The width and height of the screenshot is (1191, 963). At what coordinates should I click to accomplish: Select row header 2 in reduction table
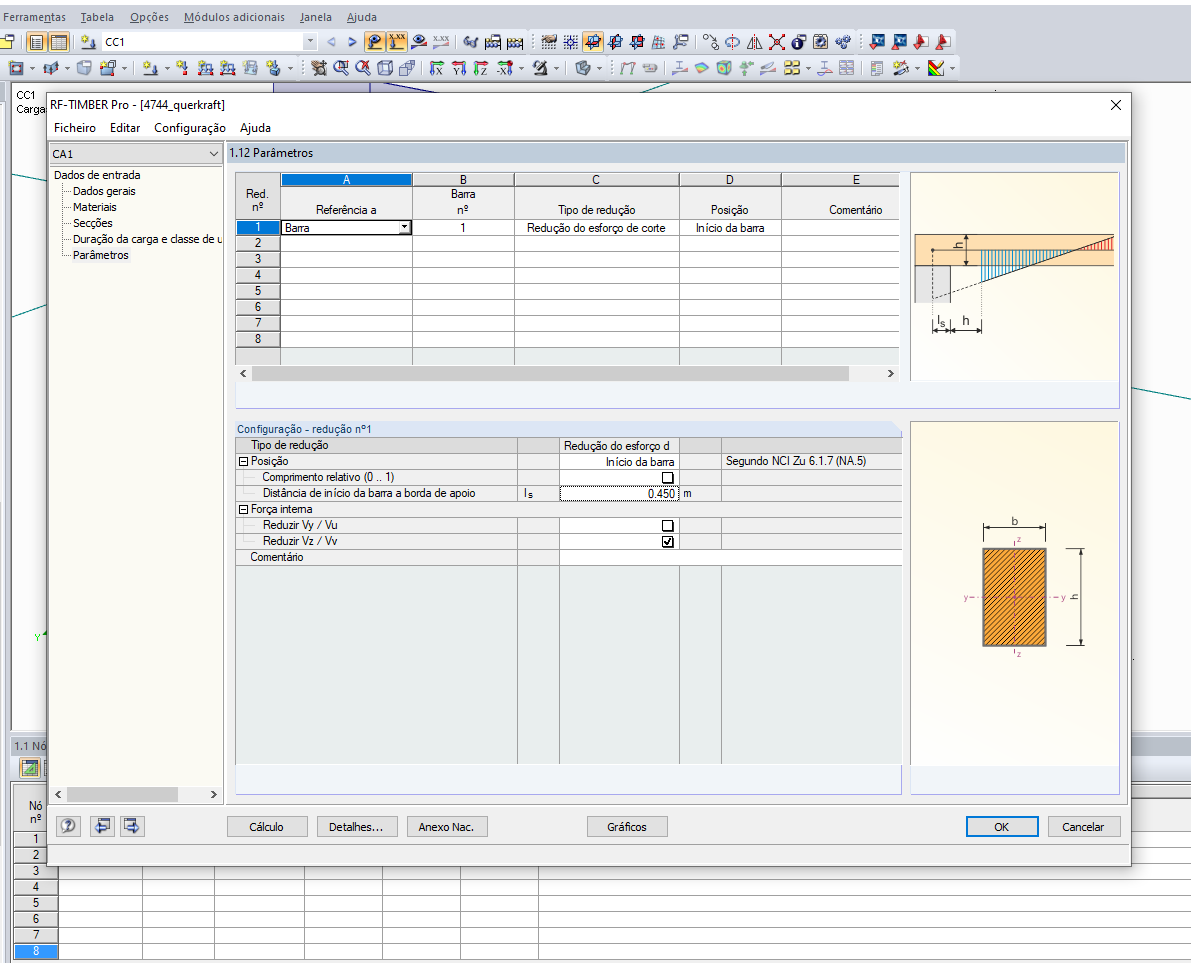[x=258, y=243]
